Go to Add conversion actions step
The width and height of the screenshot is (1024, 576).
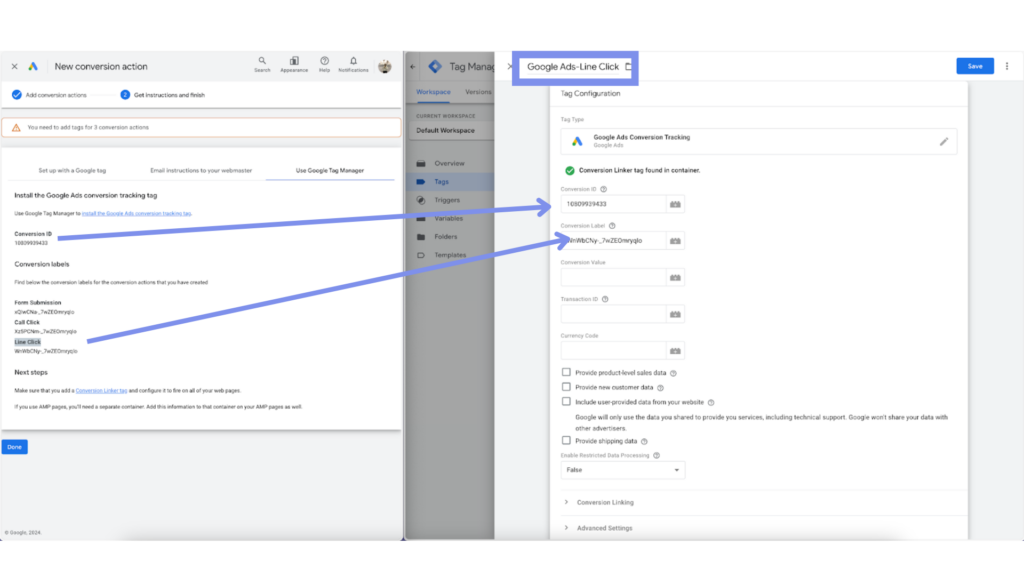tap(49, 95)
